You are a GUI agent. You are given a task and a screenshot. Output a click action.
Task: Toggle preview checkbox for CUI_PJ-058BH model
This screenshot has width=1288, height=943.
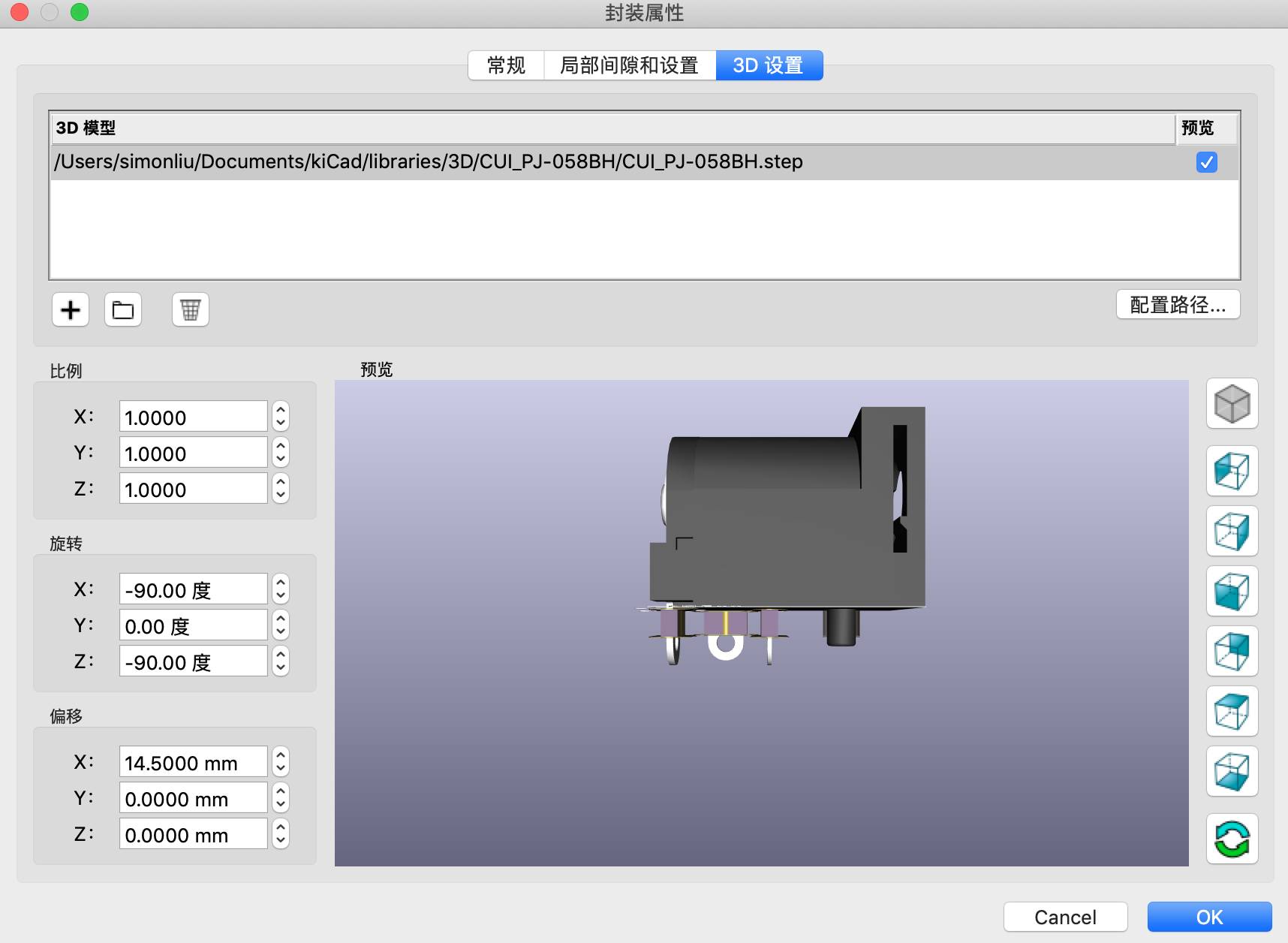1206,162
